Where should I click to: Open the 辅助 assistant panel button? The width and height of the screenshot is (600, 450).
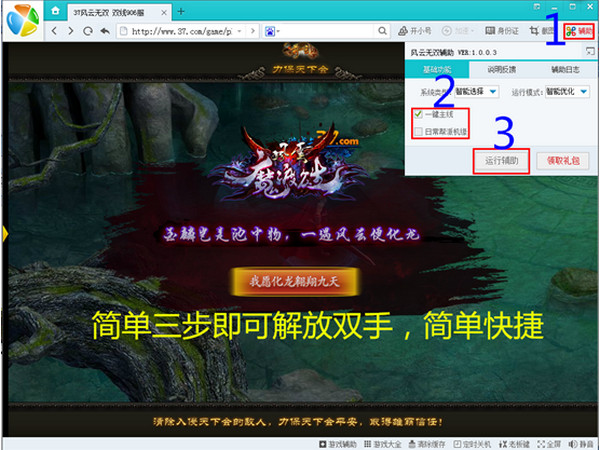pyautogui.click(x=579, y=31)
